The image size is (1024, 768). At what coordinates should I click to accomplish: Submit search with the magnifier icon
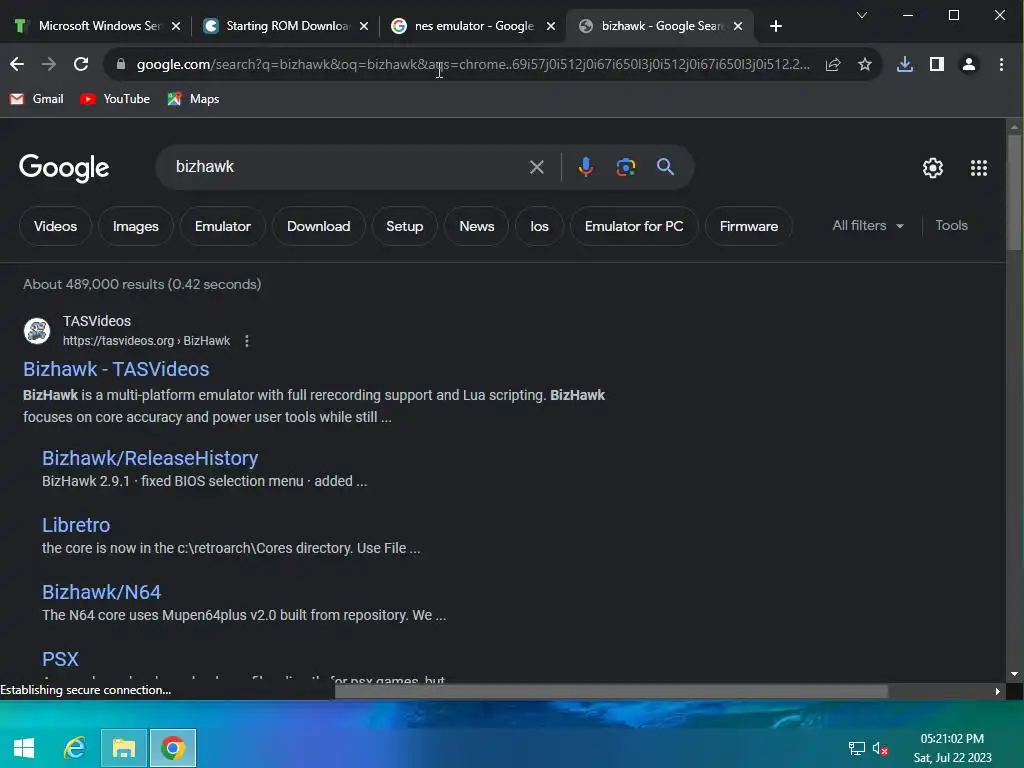point(665,167)
